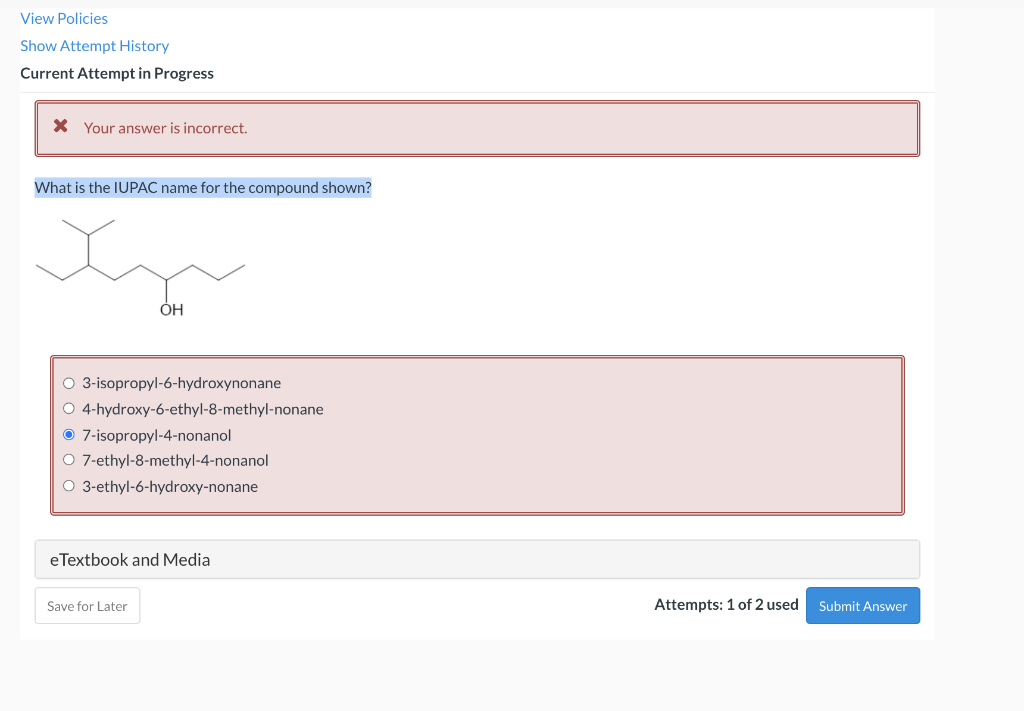Click the molecule structure drawing
This screenshot has width=1024, height=711.
point(140,265)
